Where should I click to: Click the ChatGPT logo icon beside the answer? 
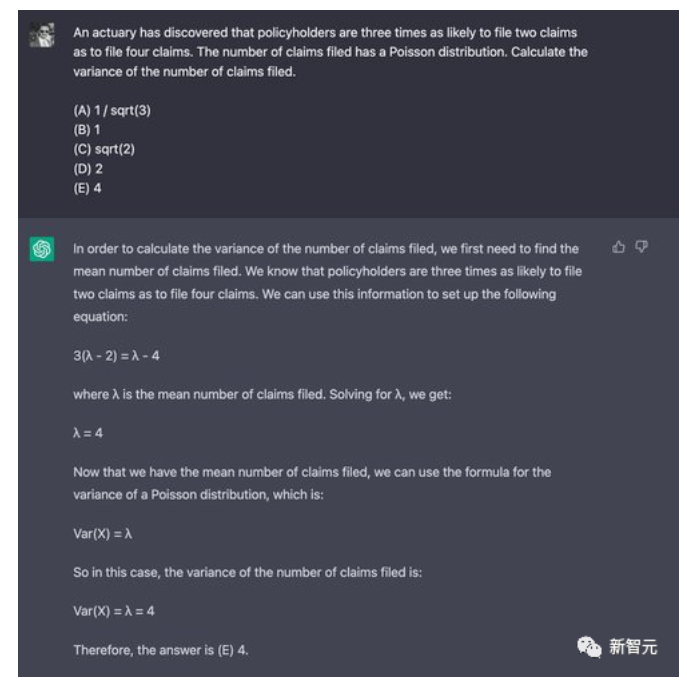tap(42, 250)
